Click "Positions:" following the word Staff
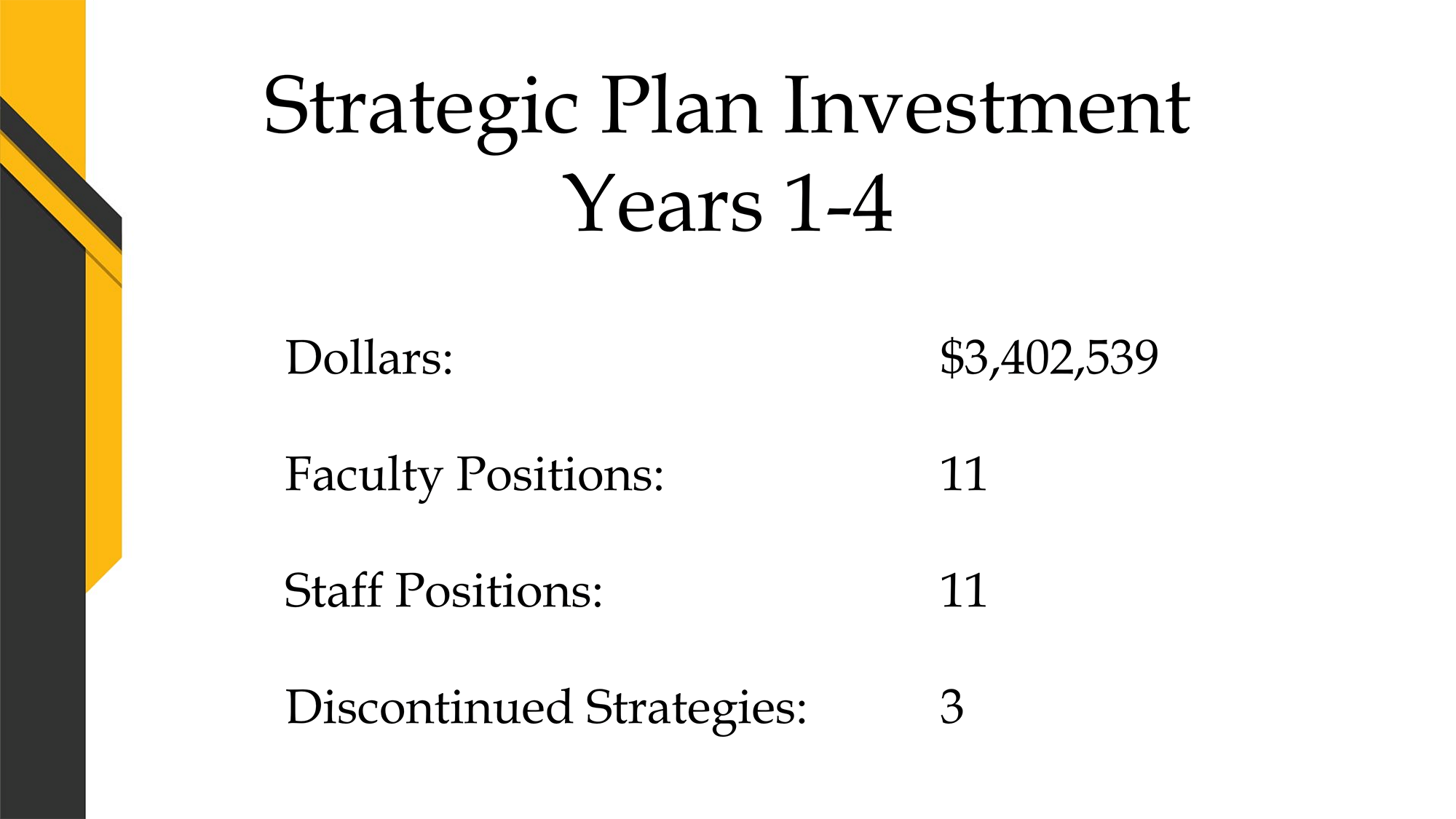 click(499, 590)
